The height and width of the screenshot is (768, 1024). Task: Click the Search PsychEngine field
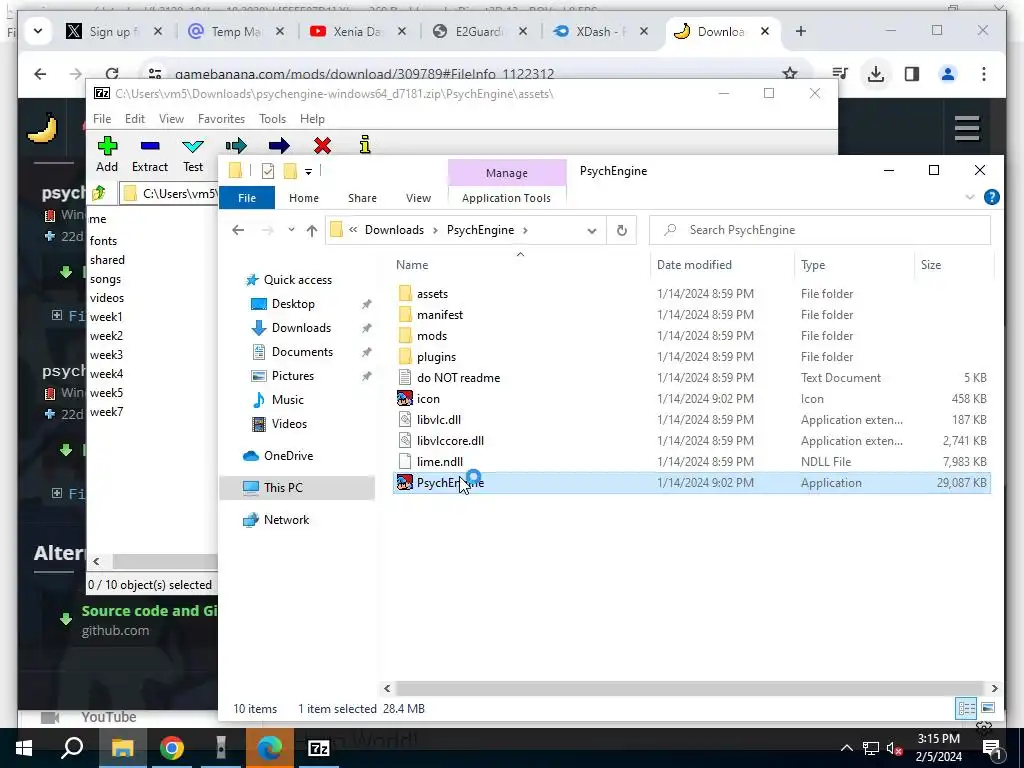pos(820,230)
